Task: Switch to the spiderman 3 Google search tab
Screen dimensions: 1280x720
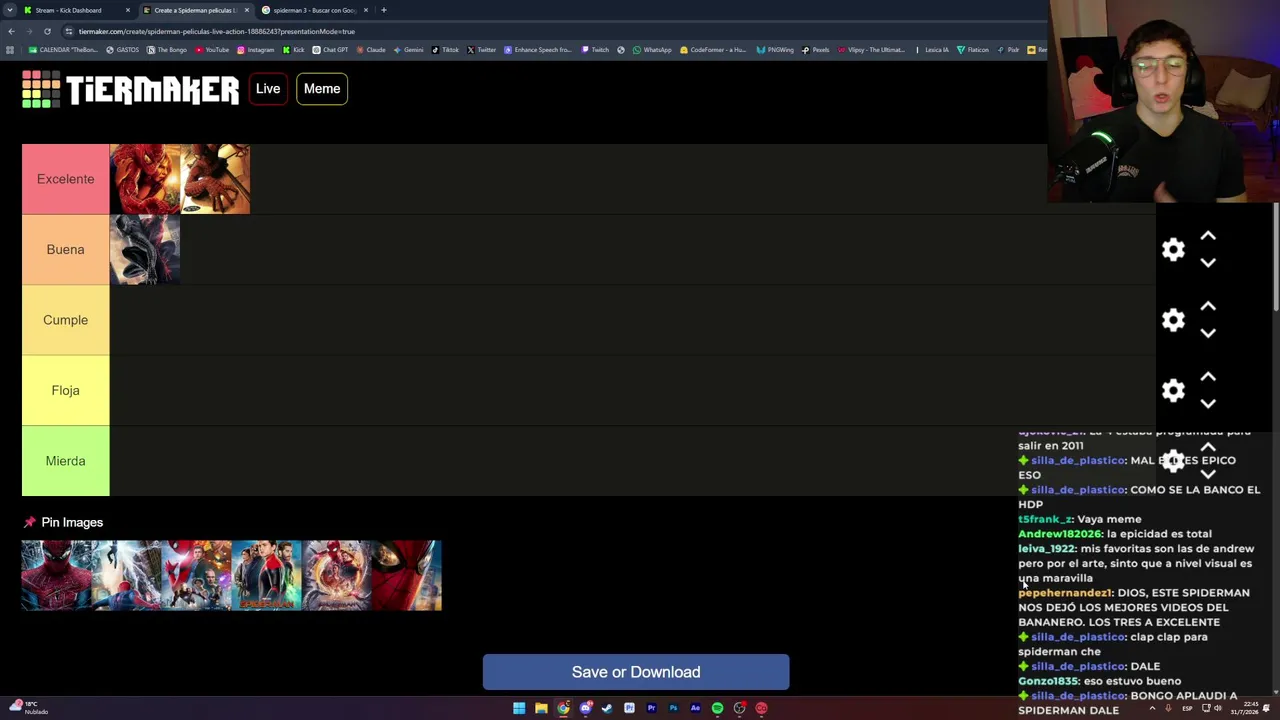Action: click(x=314, y=10)
